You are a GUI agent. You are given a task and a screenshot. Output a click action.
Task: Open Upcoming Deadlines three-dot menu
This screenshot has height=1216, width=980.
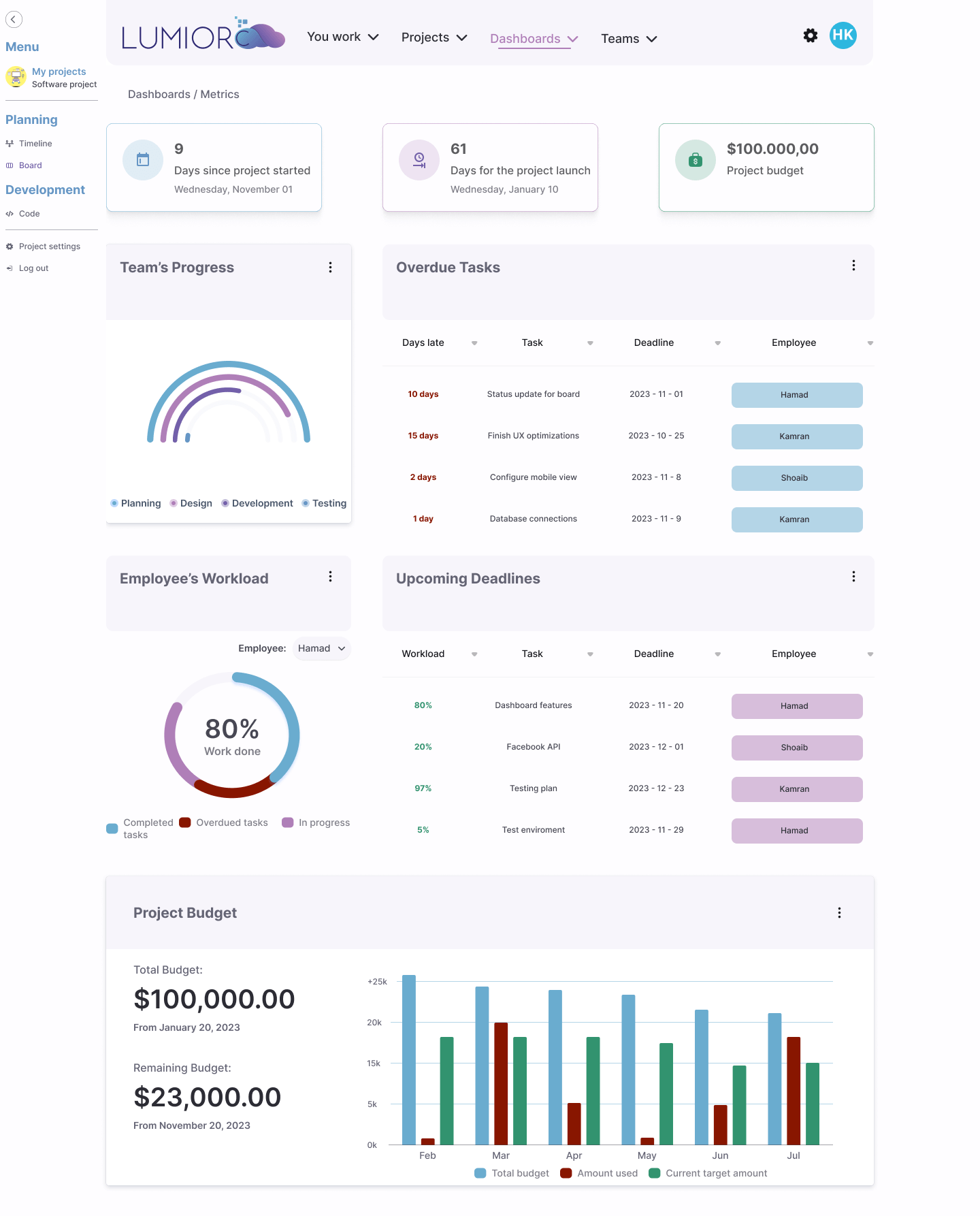(853, 577)
